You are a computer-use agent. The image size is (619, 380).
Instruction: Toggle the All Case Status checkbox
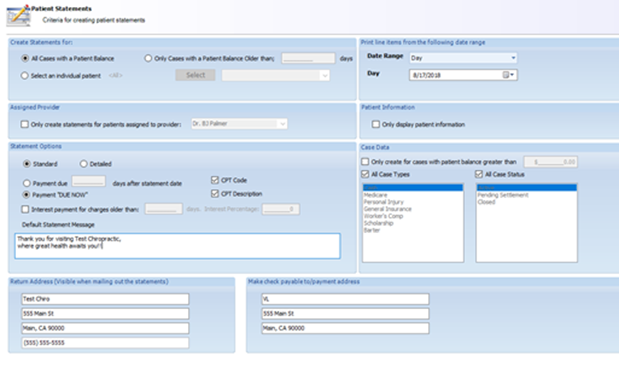coord(479,174)
